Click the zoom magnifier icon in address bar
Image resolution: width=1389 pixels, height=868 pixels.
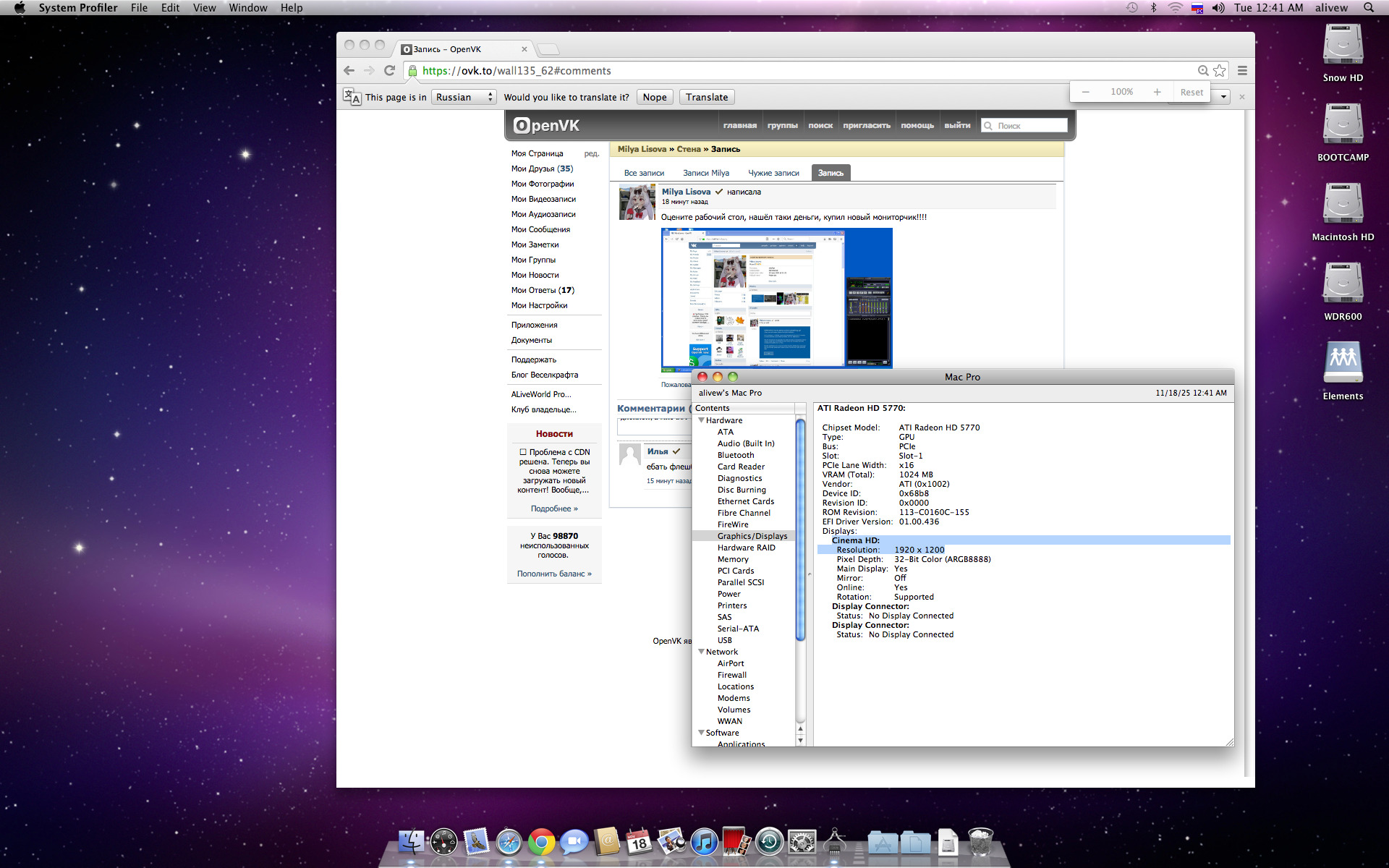click(1202, 71)
